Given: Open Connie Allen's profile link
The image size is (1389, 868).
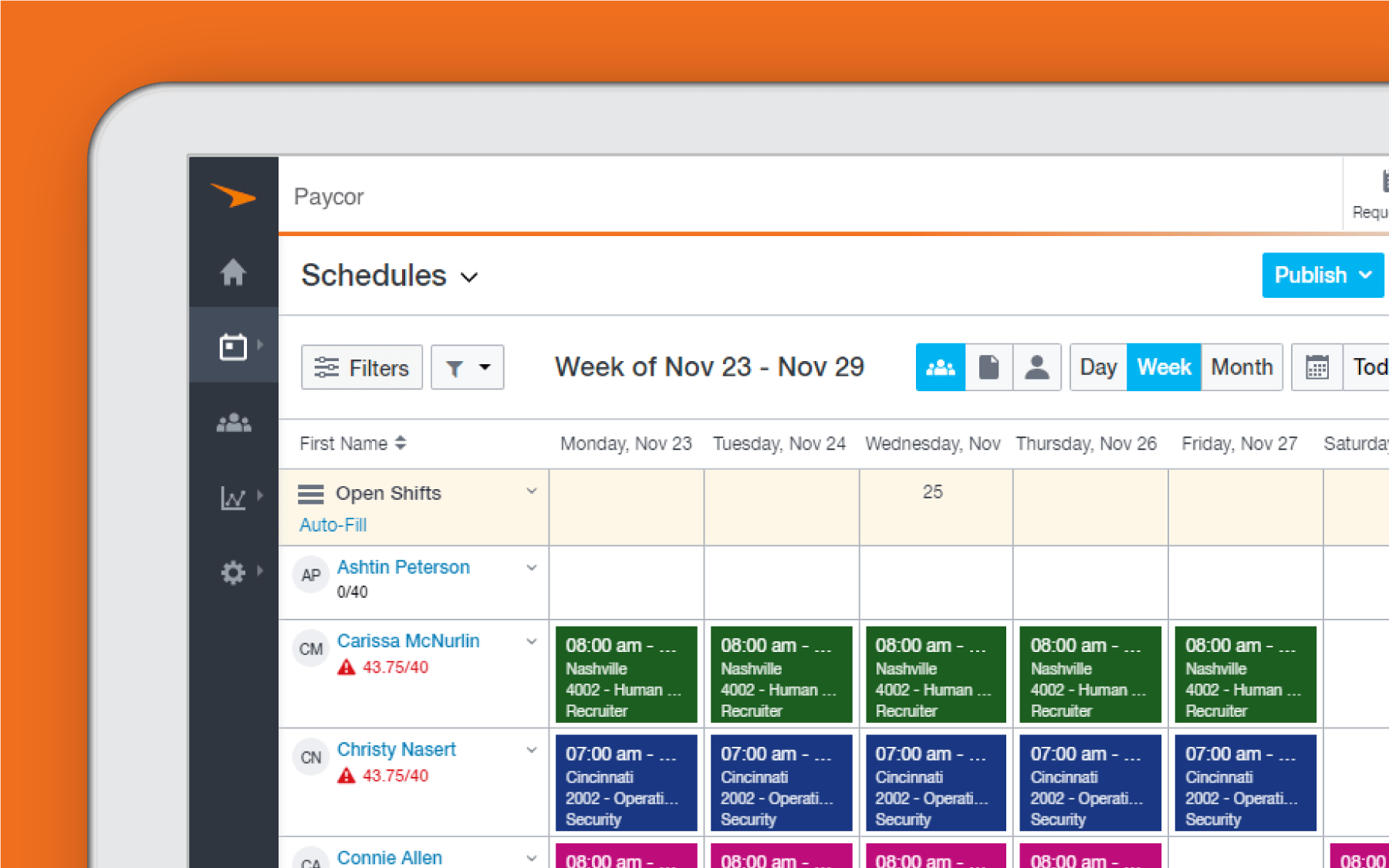Looking at the screenshot, I should coord(390,857).
